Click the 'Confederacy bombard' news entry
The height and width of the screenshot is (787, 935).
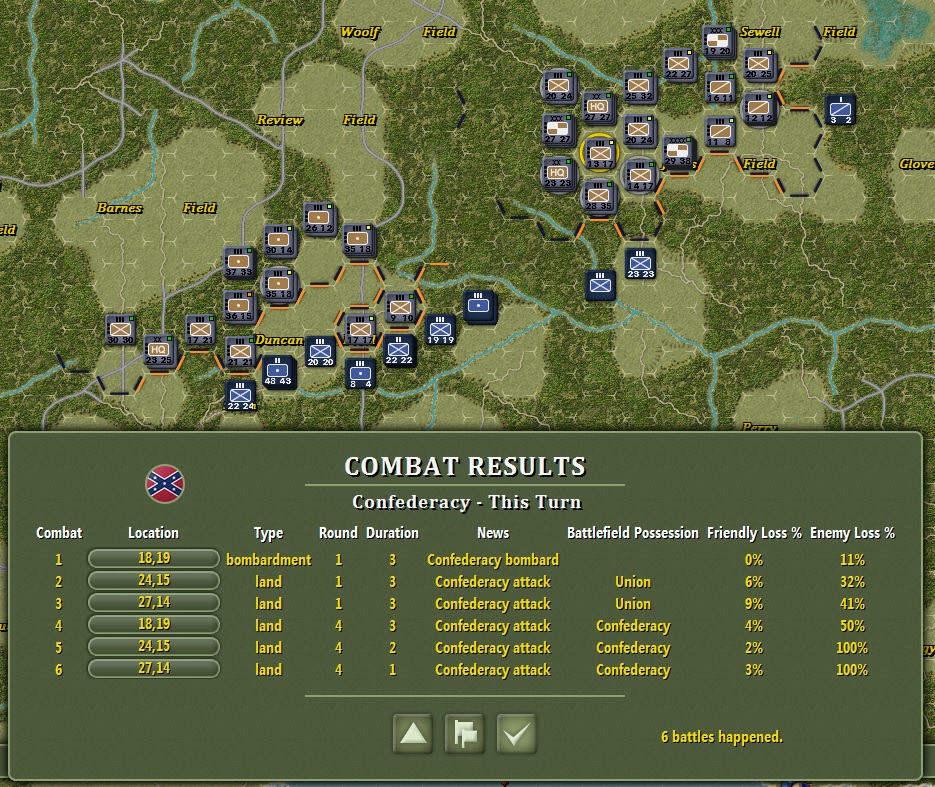pyautogui.click(x=493, y=560)
